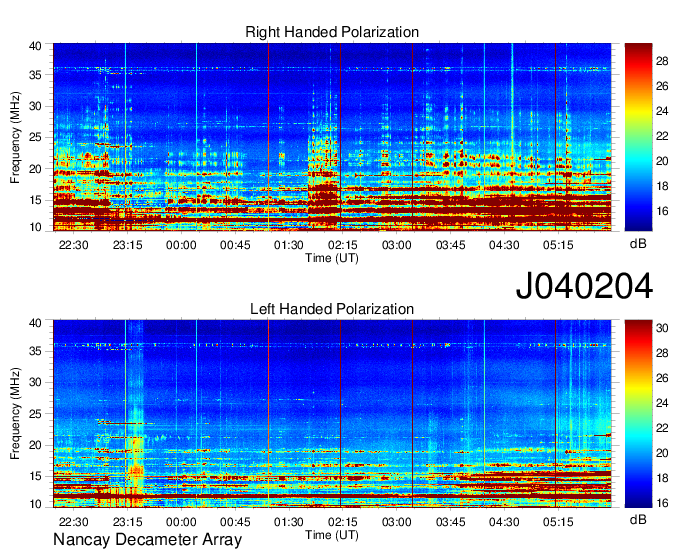This screenshot has height=552, width=680.
Task: Click the '00:45' tick in the top panel
Action: click(235, 245)
